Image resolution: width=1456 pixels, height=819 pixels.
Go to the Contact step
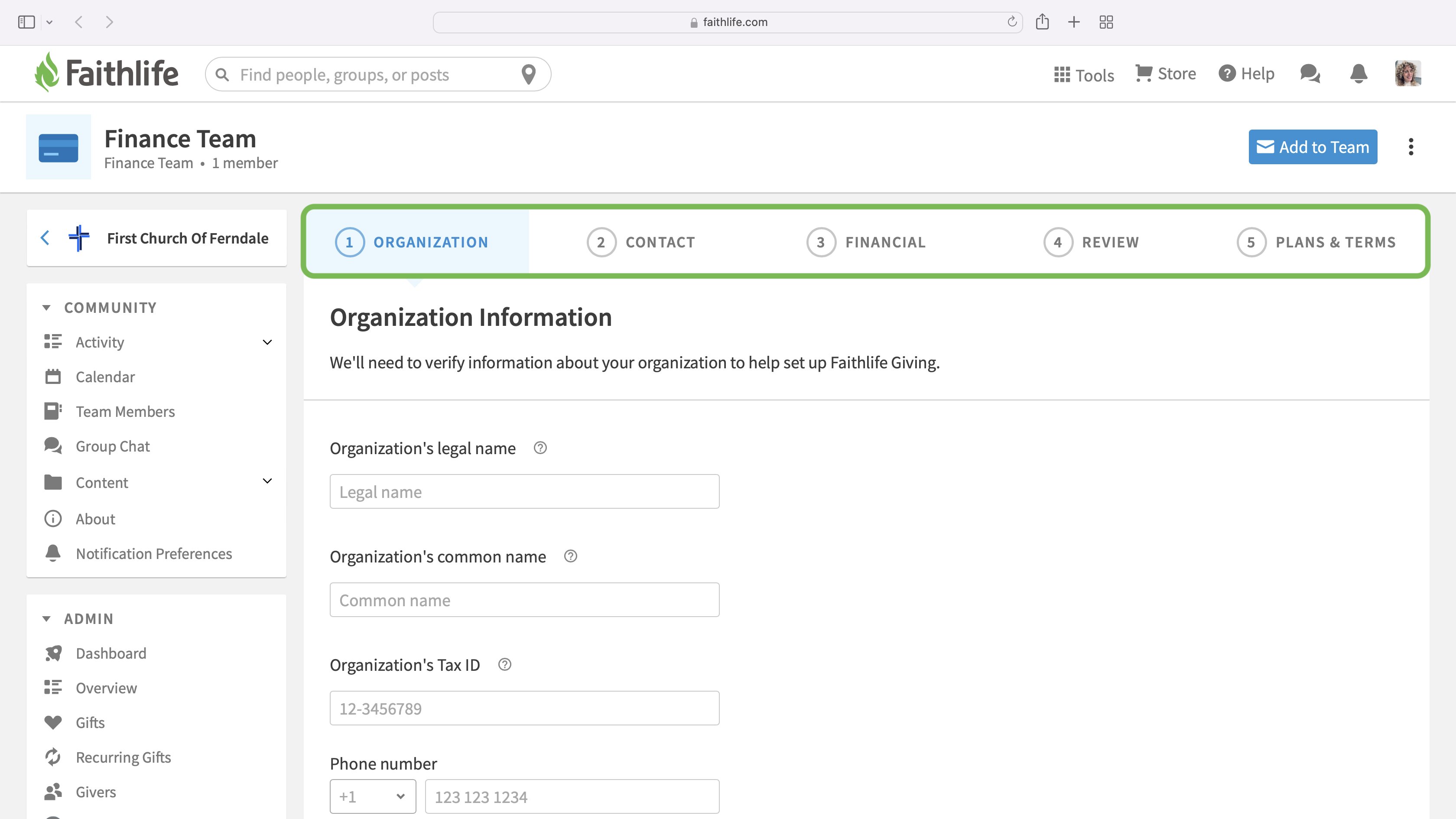[640, 242]
